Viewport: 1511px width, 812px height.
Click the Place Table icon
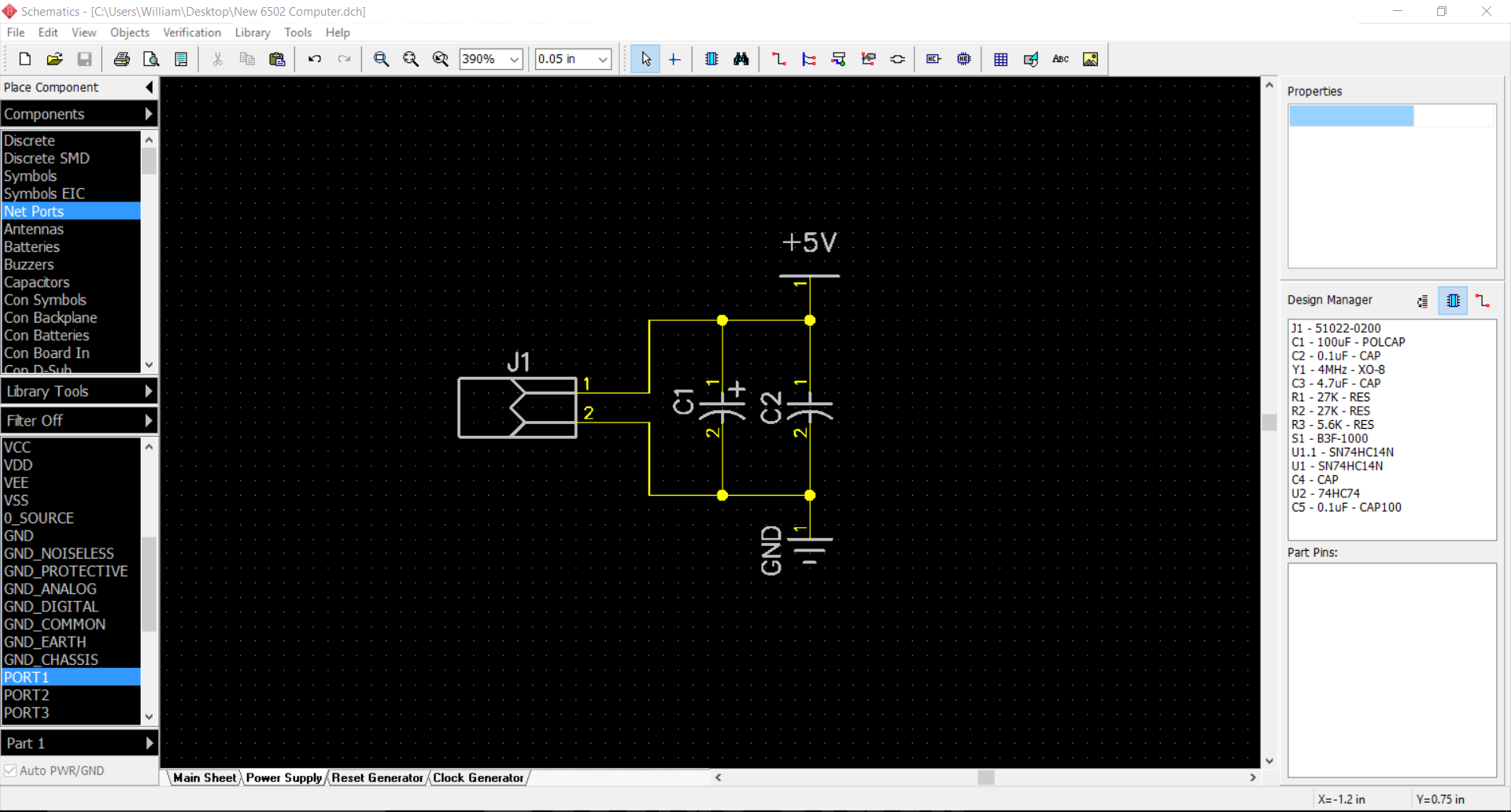tap(1000, 59)
